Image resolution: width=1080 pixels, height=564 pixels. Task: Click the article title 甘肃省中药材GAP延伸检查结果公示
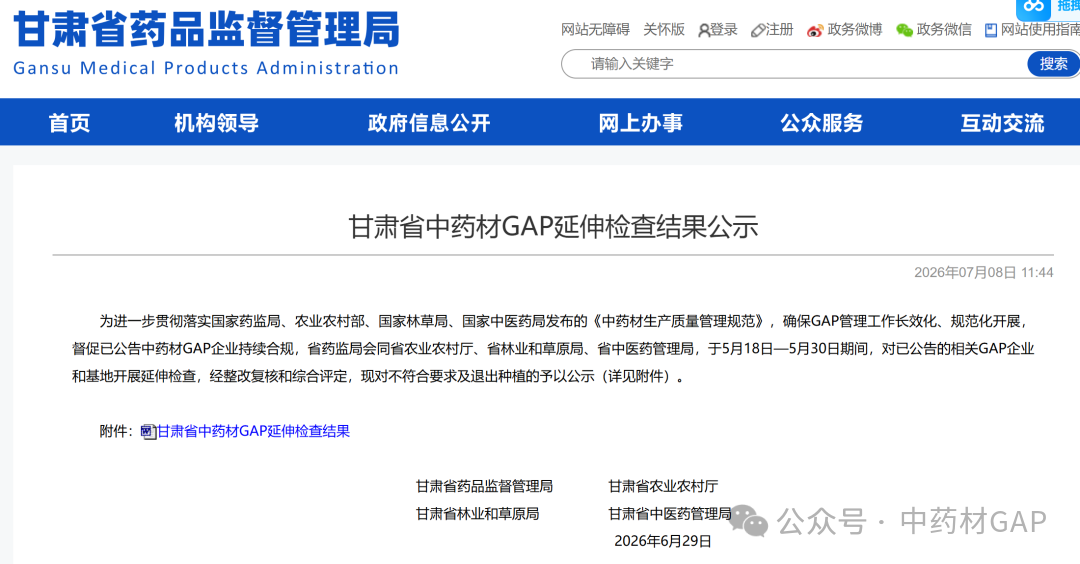point(553,227)
